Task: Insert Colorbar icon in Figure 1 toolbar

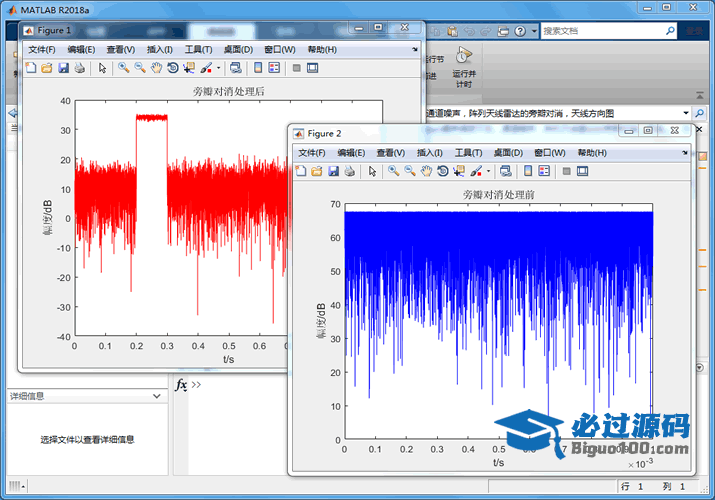Action: tap(258, 68)
